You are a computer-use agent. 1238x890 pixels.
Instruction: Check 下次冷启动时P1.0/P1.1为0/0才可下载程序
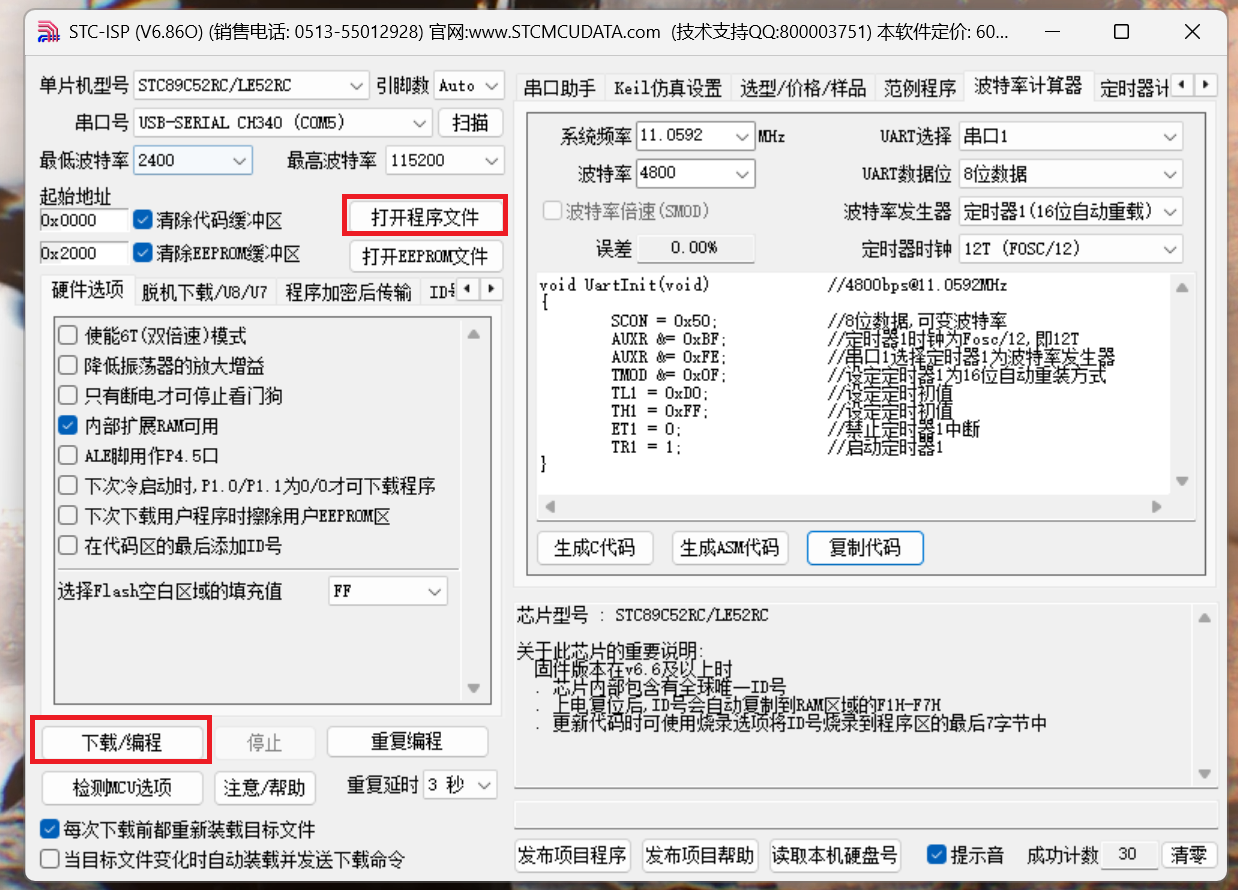[68, 486]
